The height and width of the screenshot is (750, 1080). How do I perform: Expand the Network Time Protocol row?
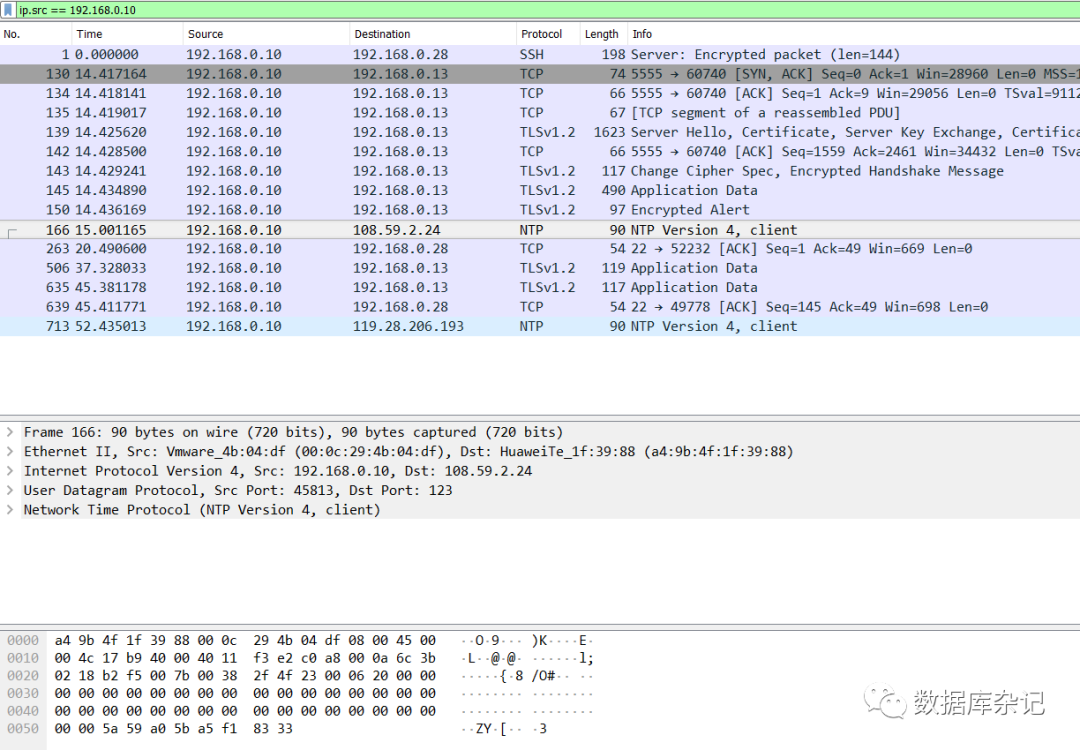[x=10, y=510]
